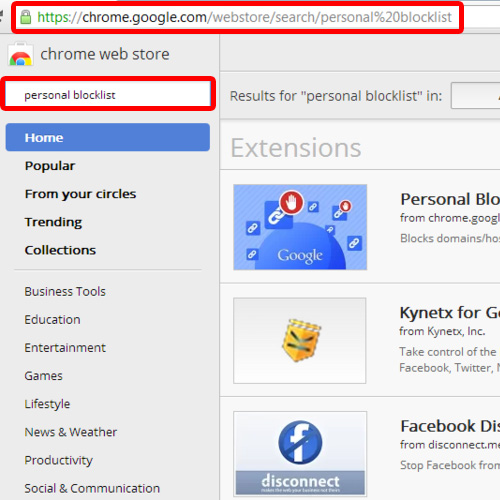
Task: Open the Popular section
Action: 50,166
